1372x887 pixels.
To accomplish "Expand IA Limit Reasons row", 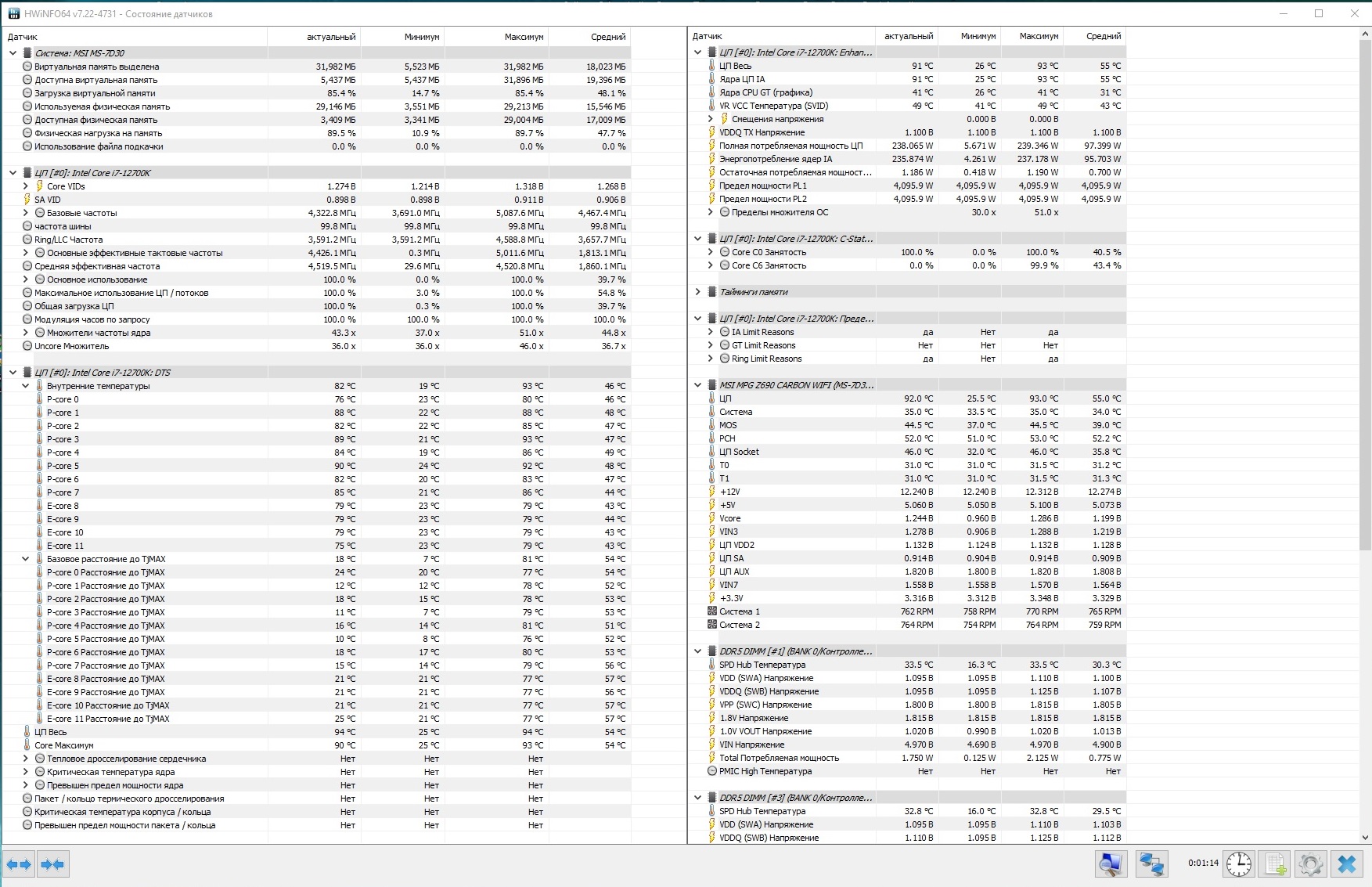I will pos(710,332).
